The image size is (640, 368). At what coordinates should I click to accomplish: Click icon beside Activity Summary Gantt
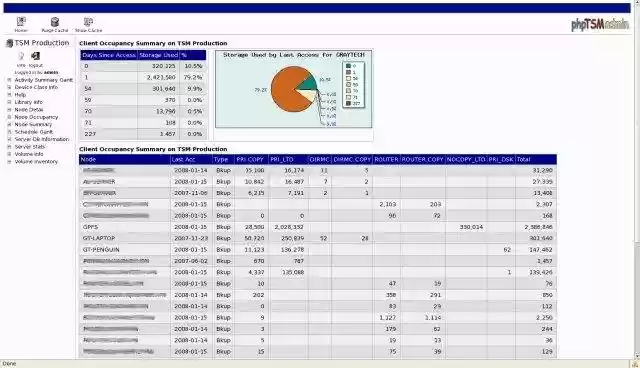click(9, 80)
